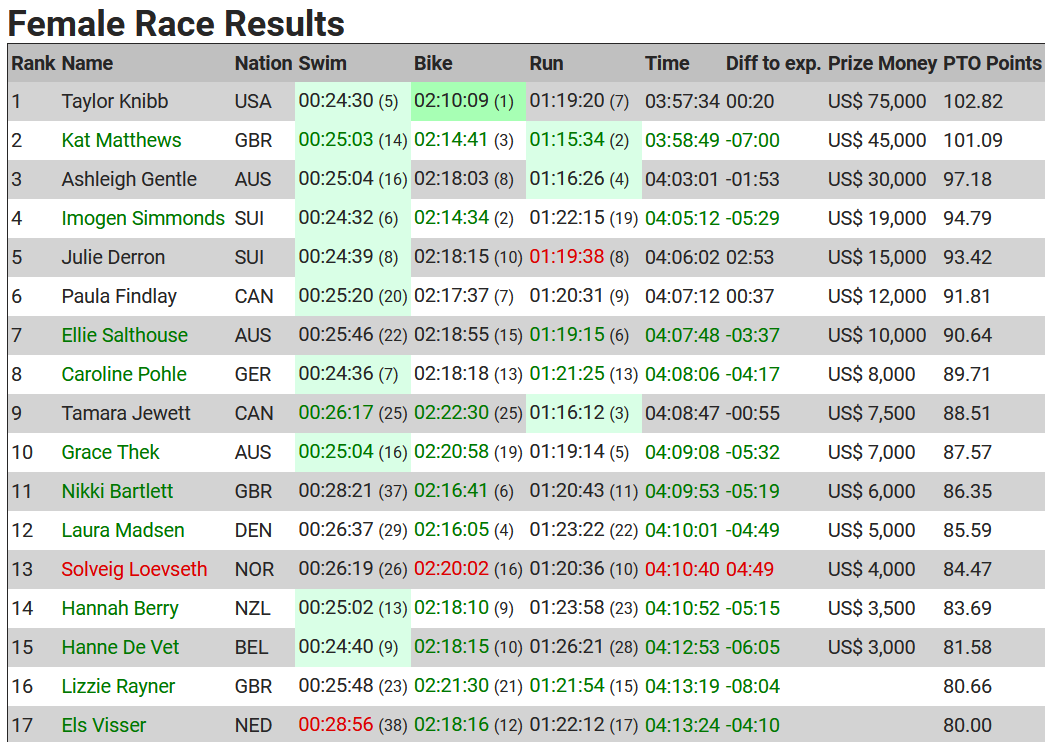This screenshot has height=742, width=1052.
Task: Sort by the Swim column header
Action: click(323, 63)
